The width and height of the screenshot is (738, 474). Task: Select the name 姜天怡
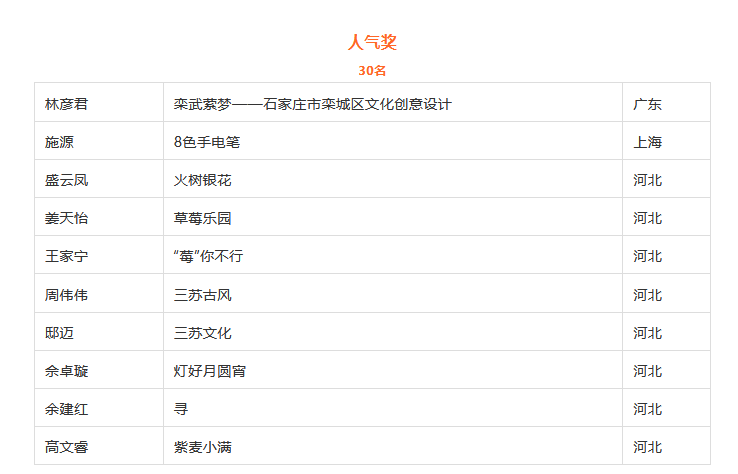[x=66, y=218]
